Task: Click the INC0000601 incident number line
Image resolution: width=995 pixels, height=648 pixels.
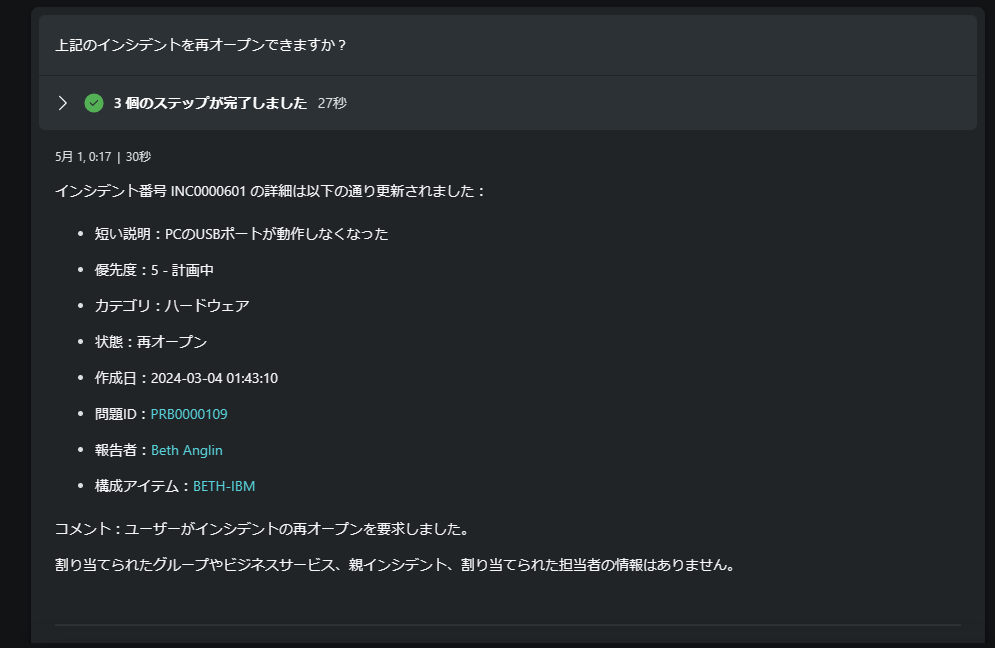Action: (x=271, y=191)
